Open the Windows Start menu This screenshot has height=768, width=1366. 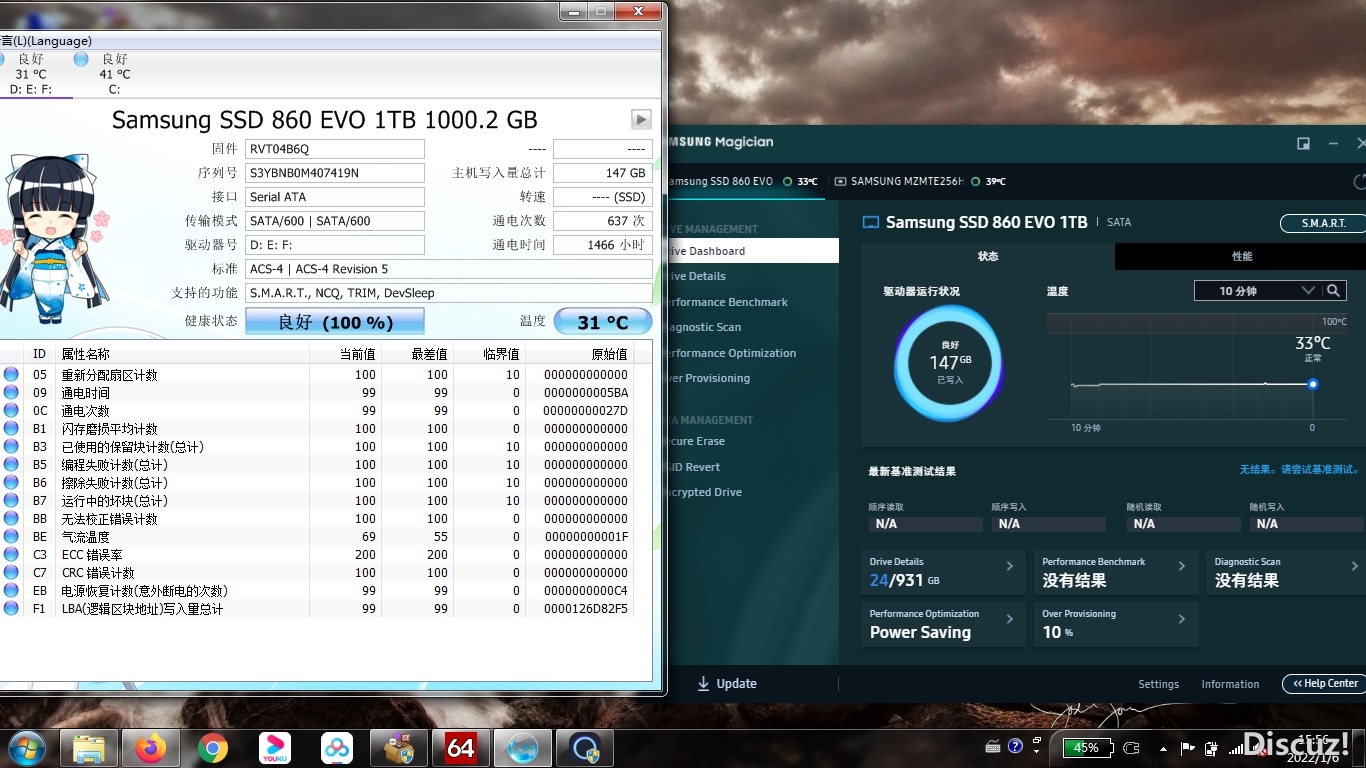(26, 747)
